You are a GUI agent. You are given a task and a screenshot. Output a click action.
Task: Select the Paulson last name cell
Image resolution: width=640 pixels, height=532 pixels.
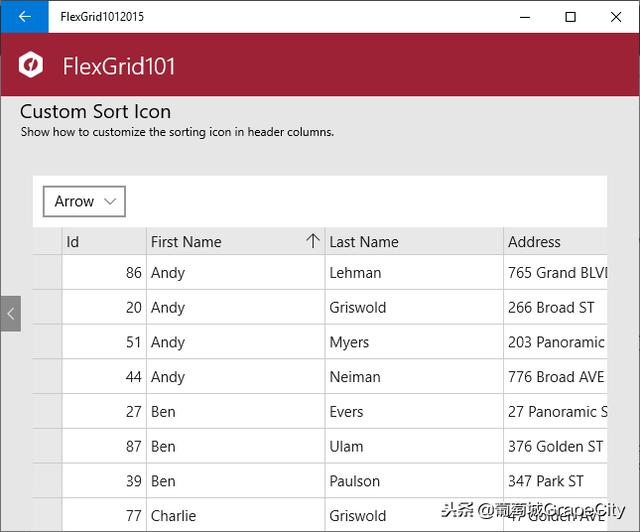pos(414,481)
